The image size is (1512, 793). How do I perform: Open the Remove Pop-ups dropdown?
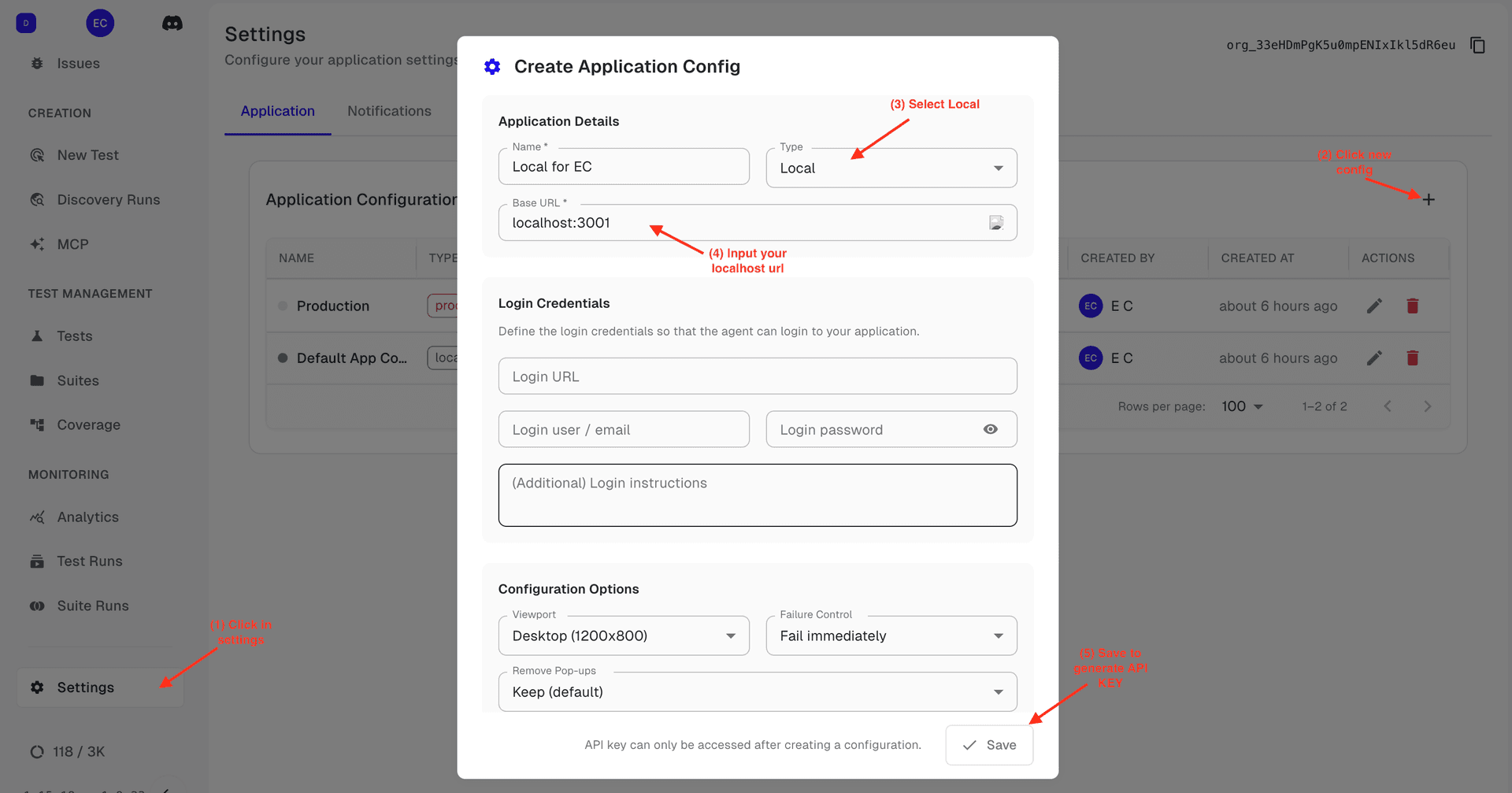757,692
